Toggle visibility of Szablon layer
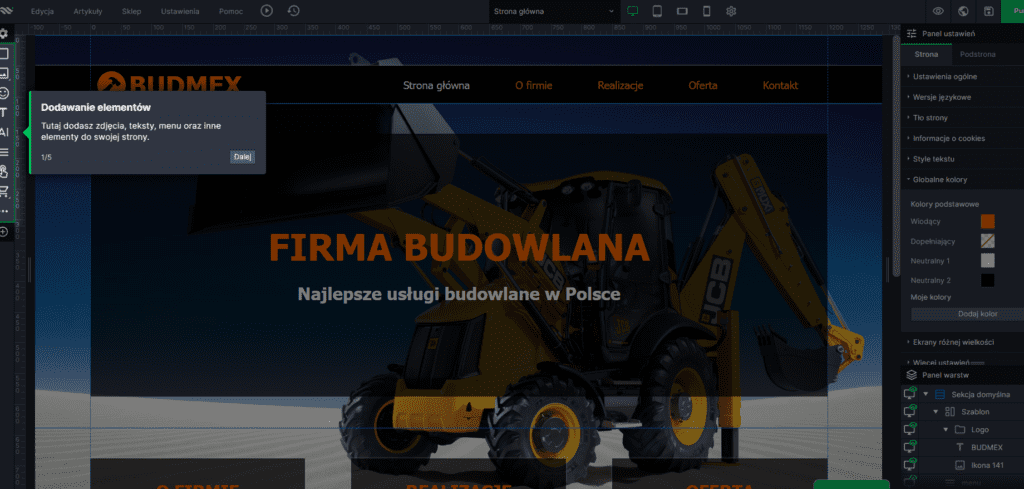Screen dimensions: 1024x489 click(910, 411)
